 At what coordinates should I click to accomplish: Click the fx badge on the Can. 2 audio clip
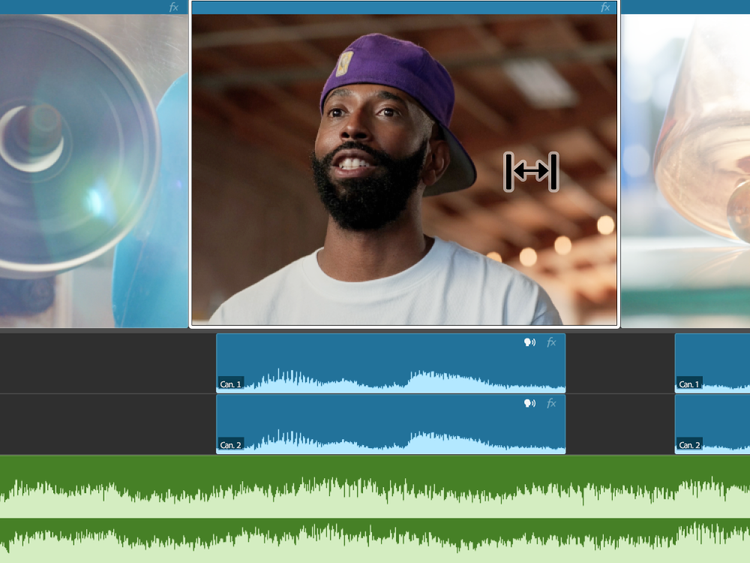551,403
